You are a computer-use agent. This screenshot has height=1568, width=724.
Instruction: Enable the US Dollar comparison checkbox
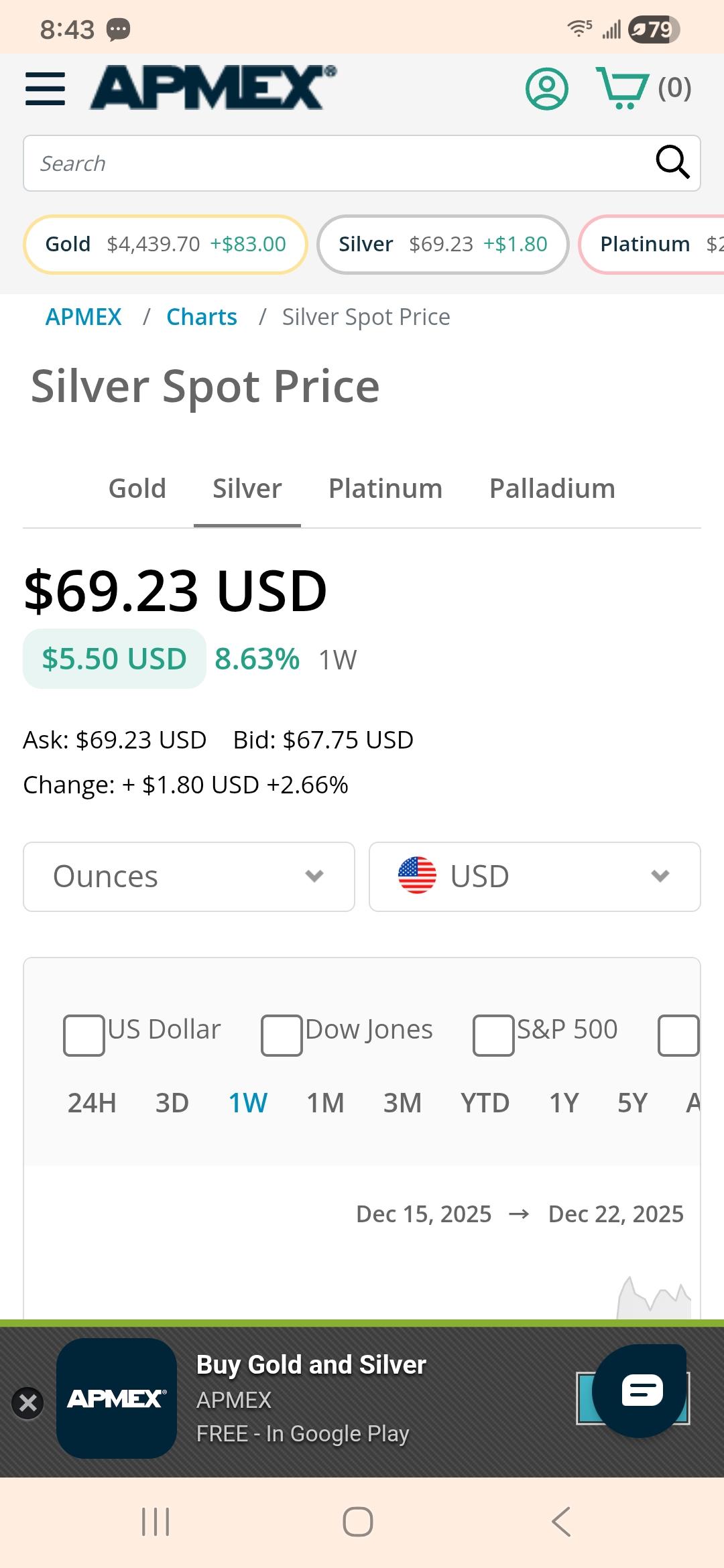coord(84,1035)
